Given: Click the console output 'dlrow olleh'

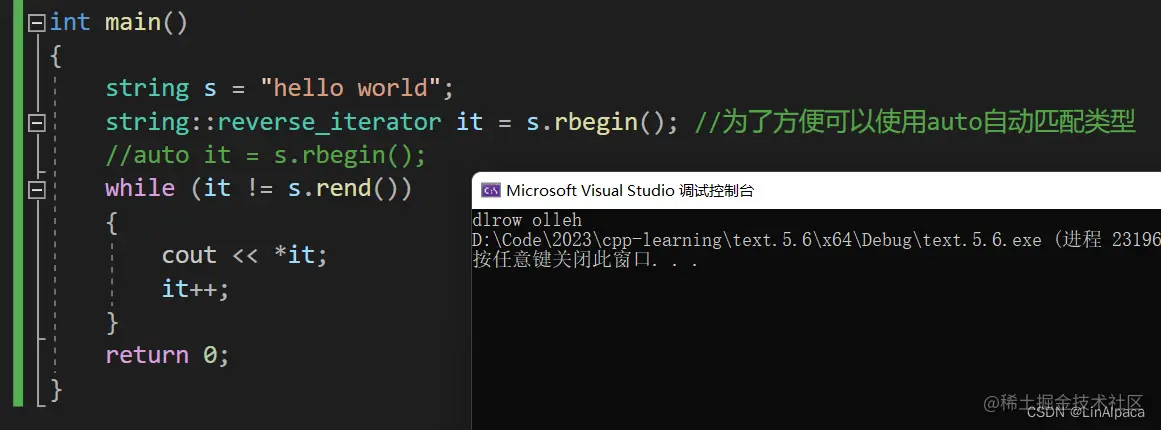Looking at the screenshot, I should (x=526, y=221).
